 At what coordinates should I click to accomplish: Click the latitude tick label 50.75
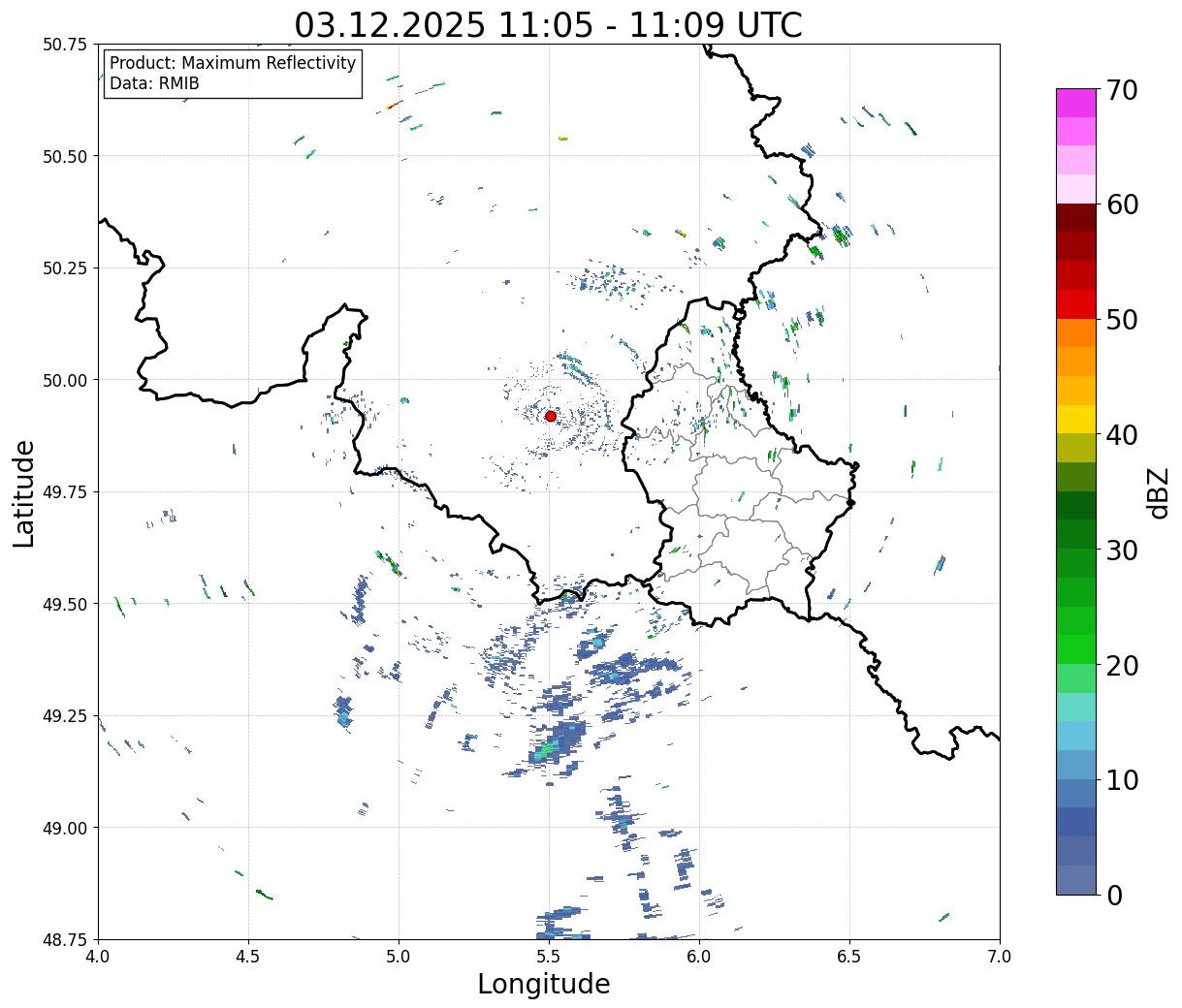click(65, 45)
